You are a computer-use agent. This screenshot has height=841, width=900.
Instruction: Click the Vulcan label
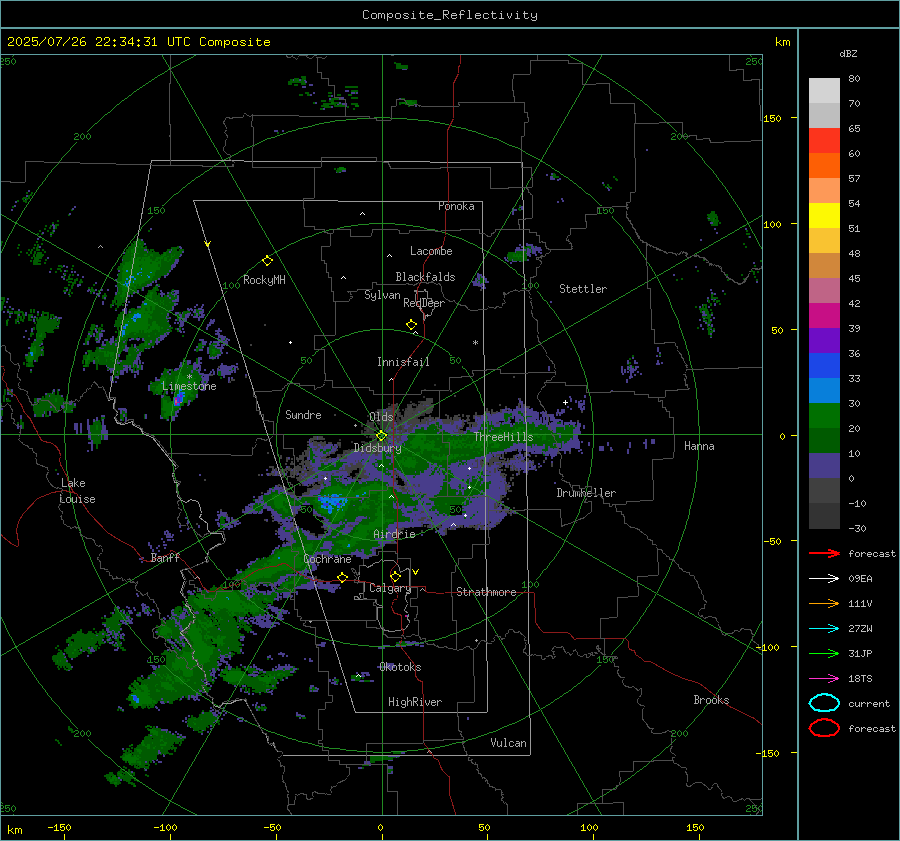tap(509, 743)
